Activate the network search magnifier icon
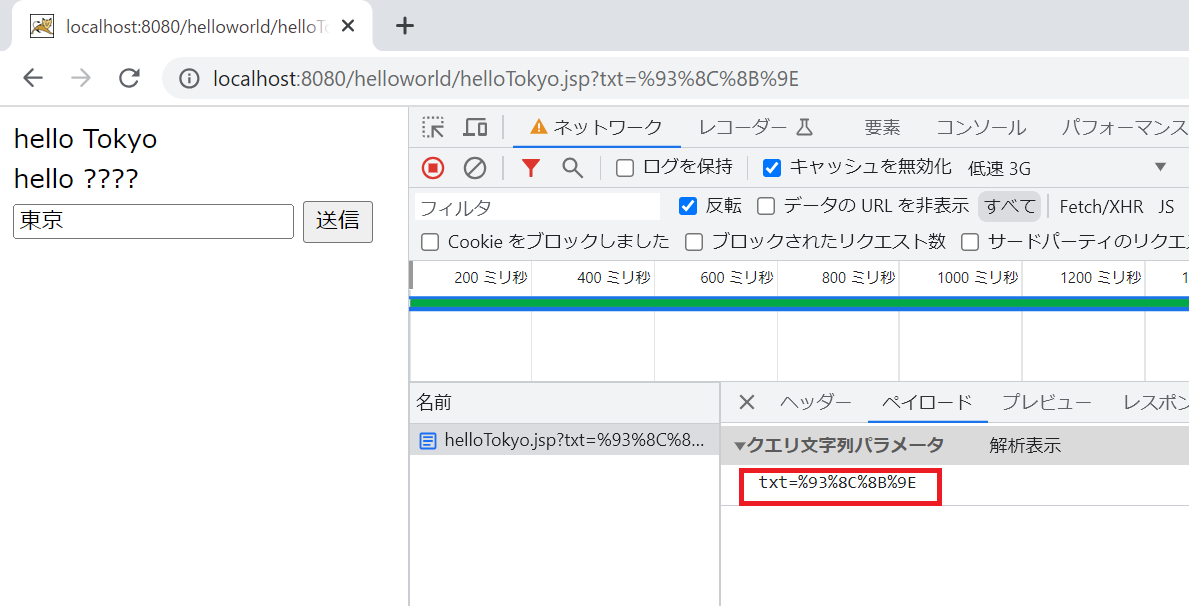The width and height of the screenshot is (1189, 606). [x=571, y=167]
